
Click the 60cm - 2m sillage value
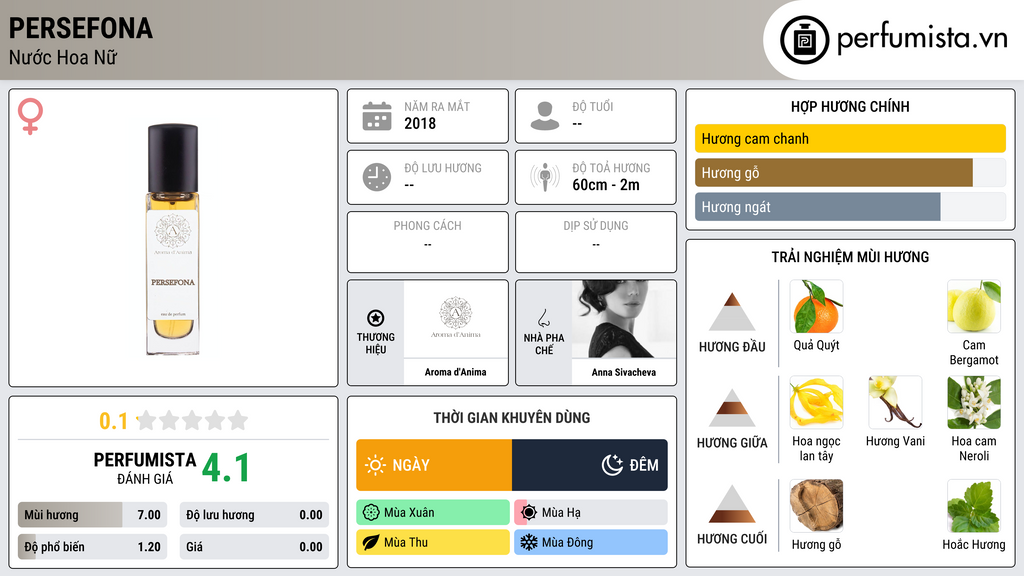[x=606, y=185]
